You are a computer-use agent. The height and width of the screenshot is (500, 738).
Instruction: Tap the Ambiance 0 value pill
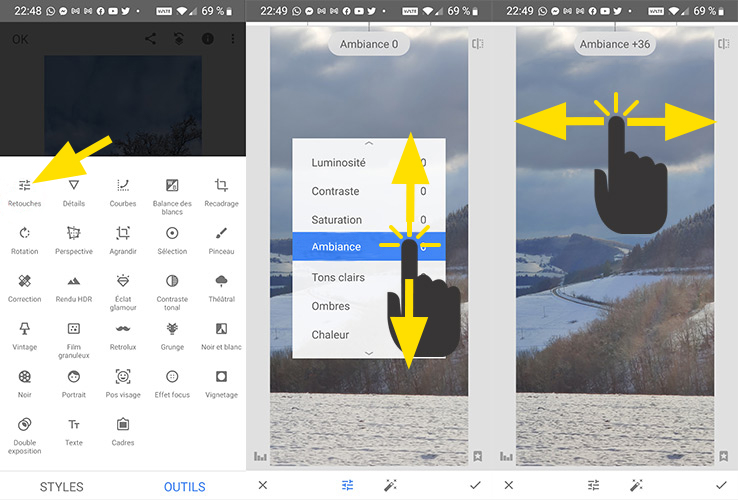(369, 44)
